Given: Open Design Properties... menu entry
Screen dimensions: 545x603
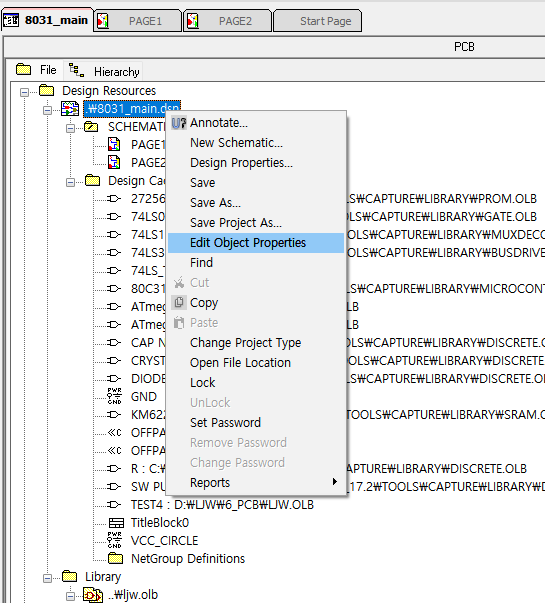Looking at the screenshot, I should 256,163.
